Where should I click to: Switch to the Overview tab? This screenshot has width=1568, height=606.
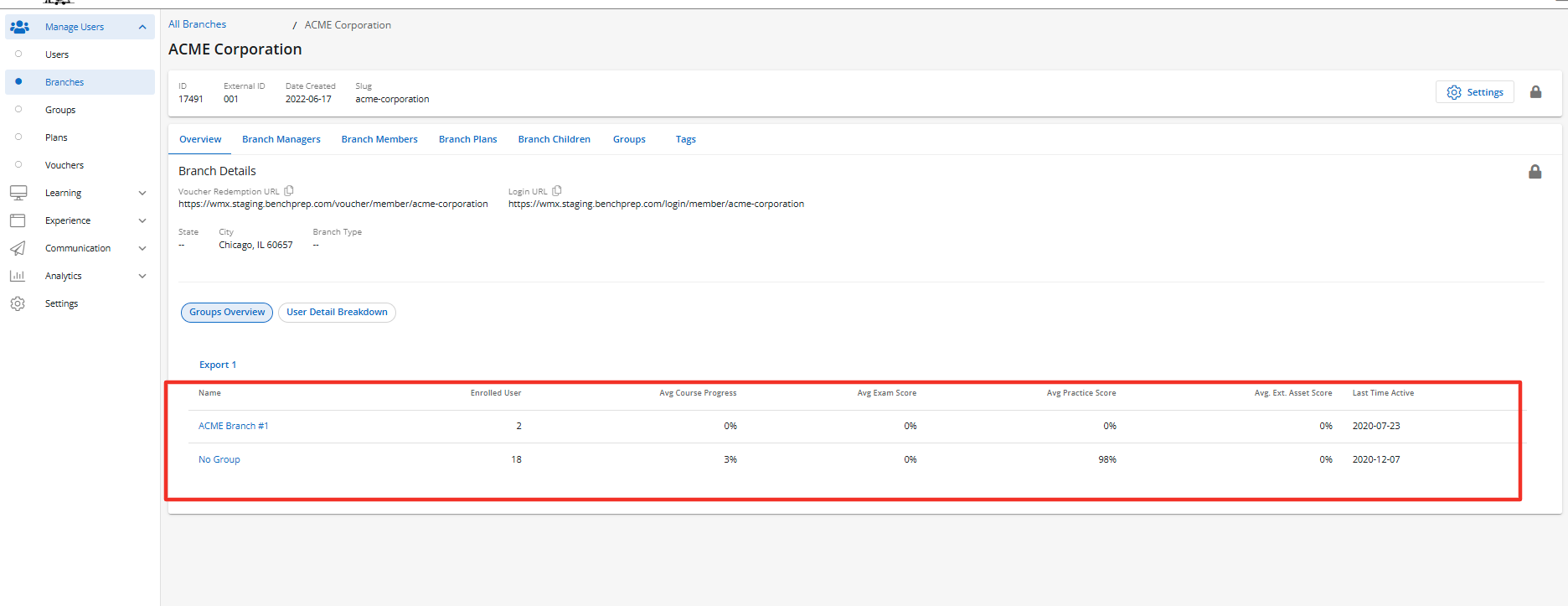point(200,139)
